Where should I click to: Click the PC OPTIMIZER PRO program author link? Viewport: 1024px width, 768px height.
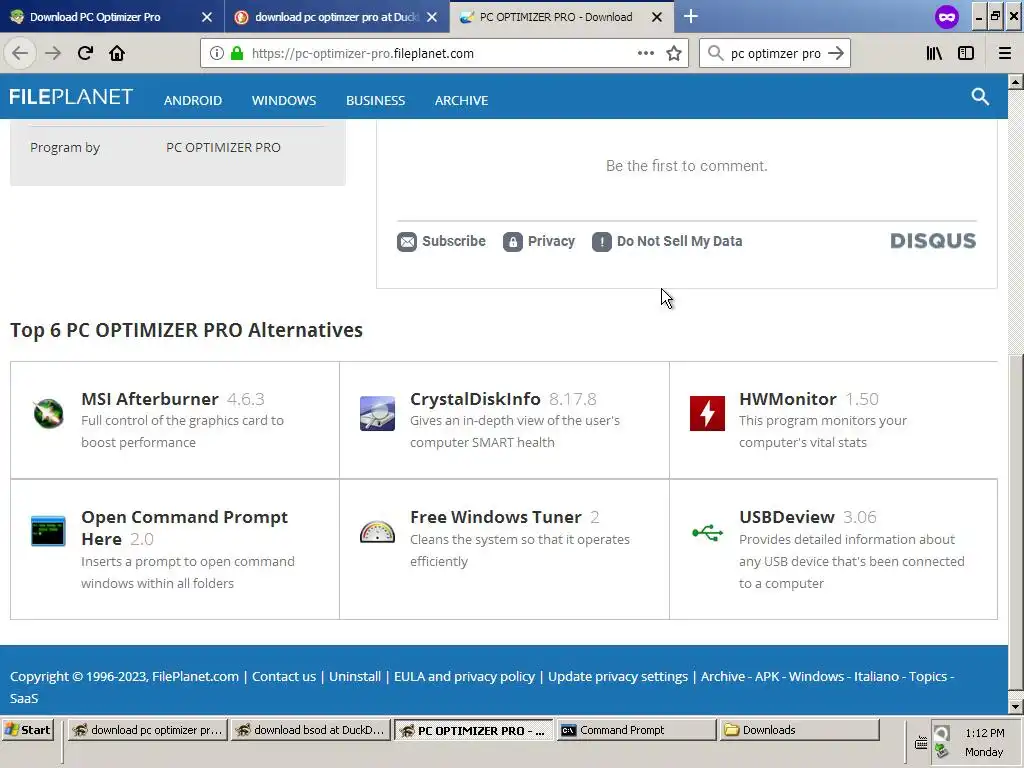[x=223, y=148]
